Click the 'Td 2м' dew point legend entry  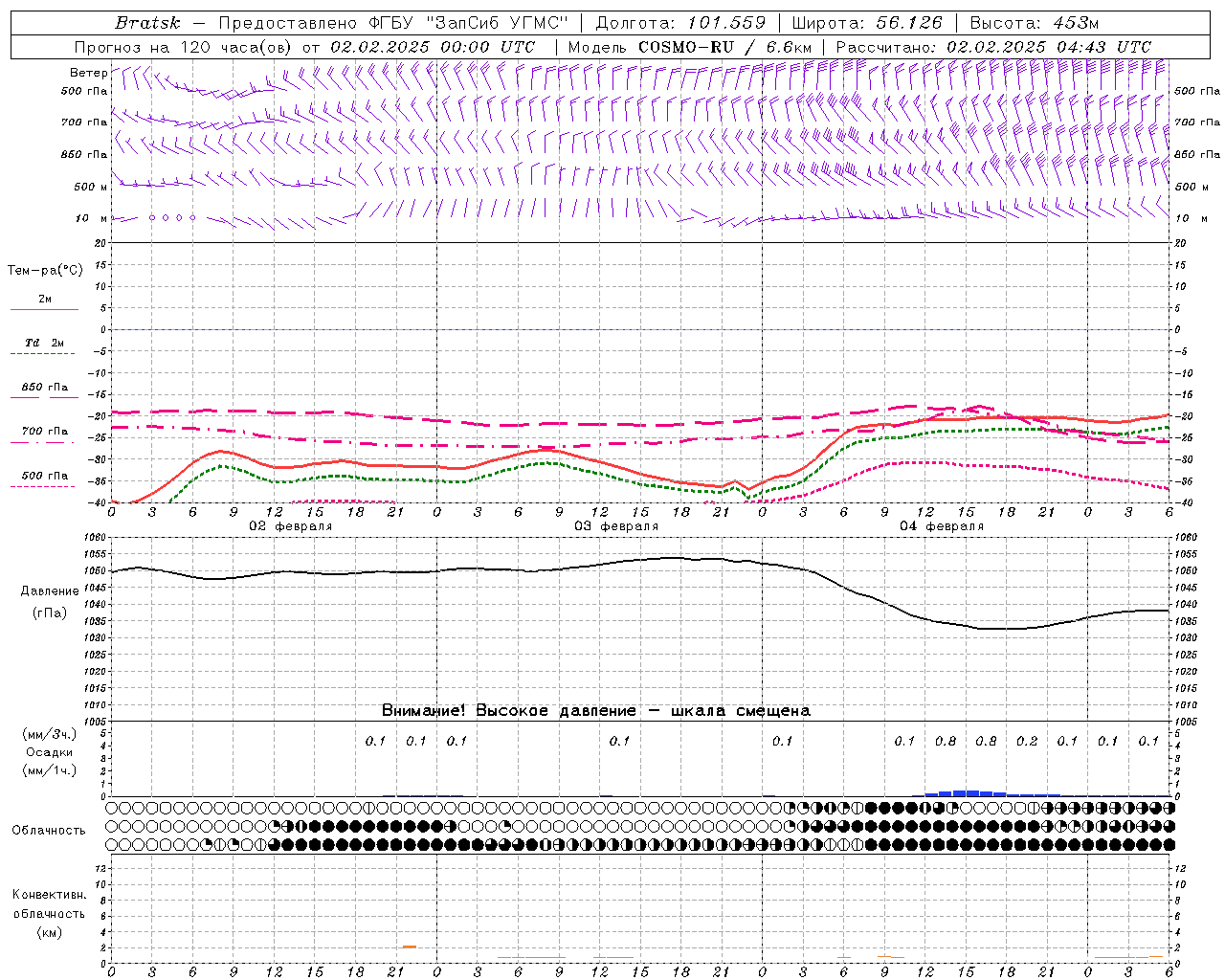click(x=44, y=343)
